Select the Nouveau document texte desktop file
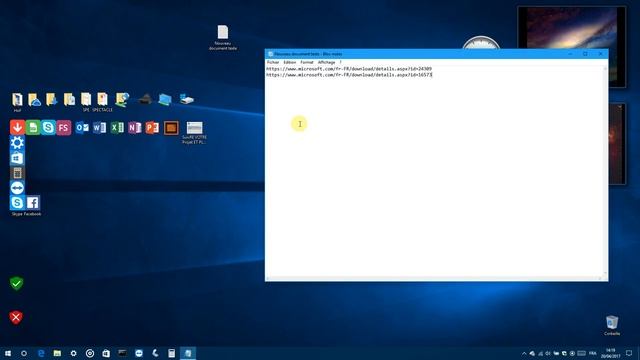 coord(223,38)
